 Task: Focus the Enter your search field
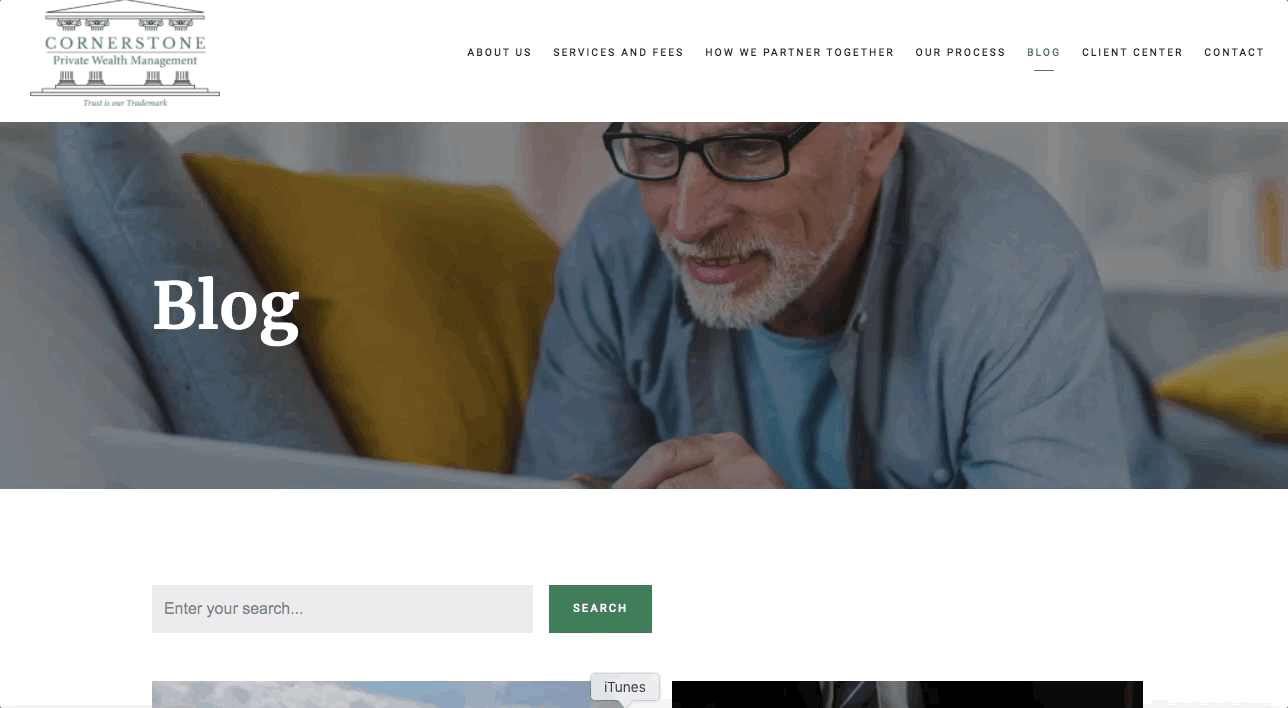[342, 609]
